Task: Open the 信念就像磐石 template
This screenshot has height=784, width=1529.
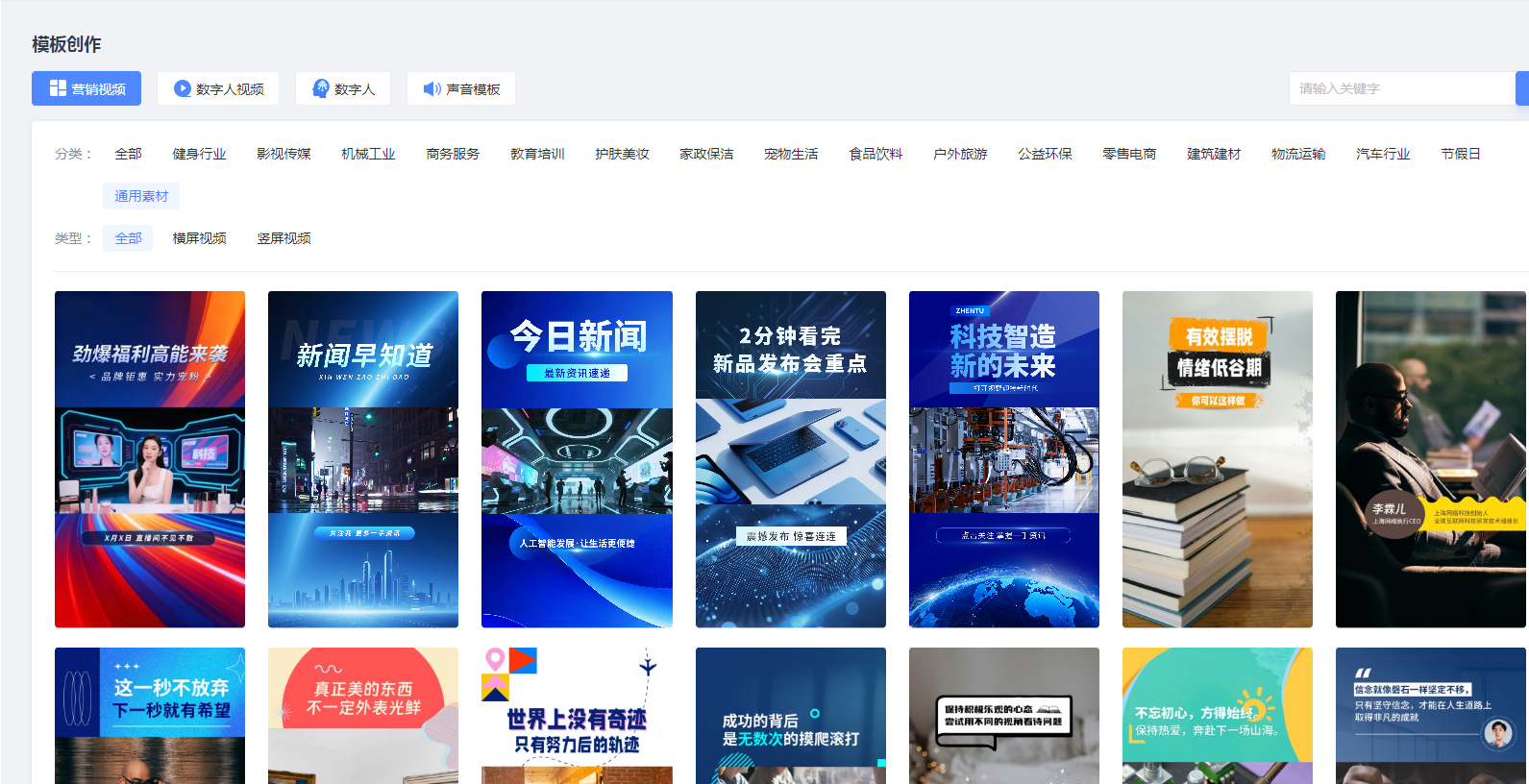Action: click(x=1431, y=716)
